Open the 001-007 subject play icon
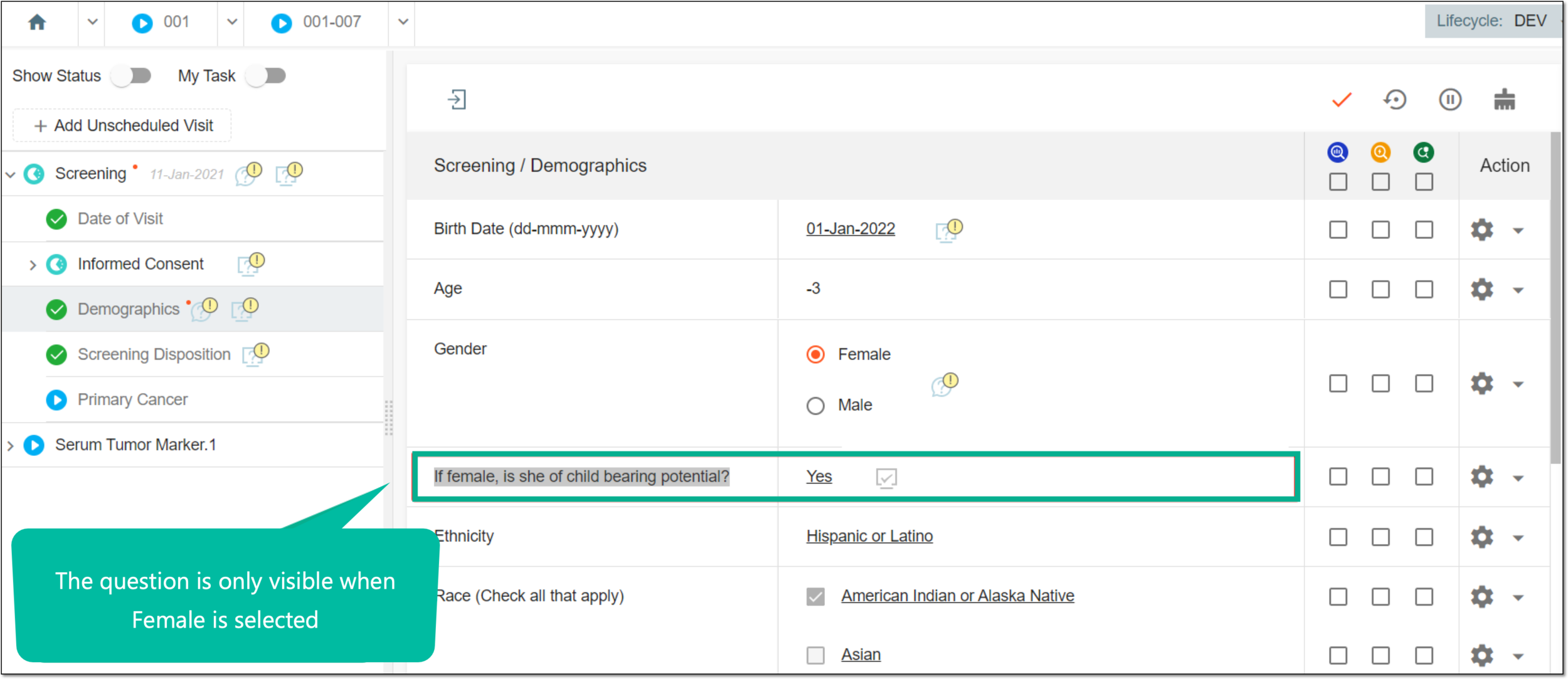This screenshot has width=1568, height=679. [281, 23]
